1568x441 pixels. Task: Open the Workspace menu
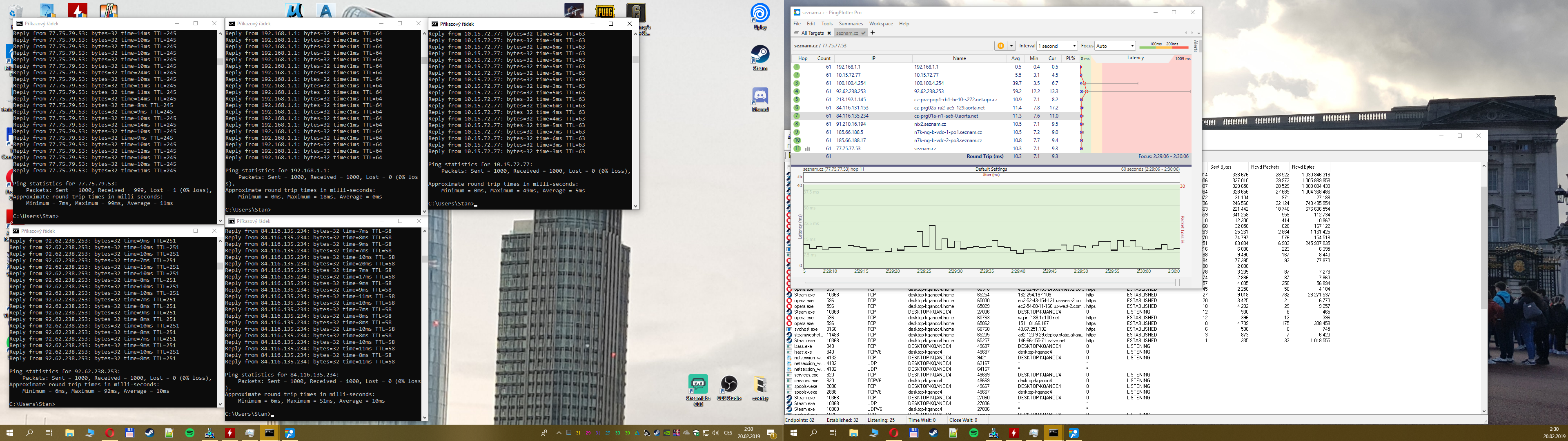point(881,24)
